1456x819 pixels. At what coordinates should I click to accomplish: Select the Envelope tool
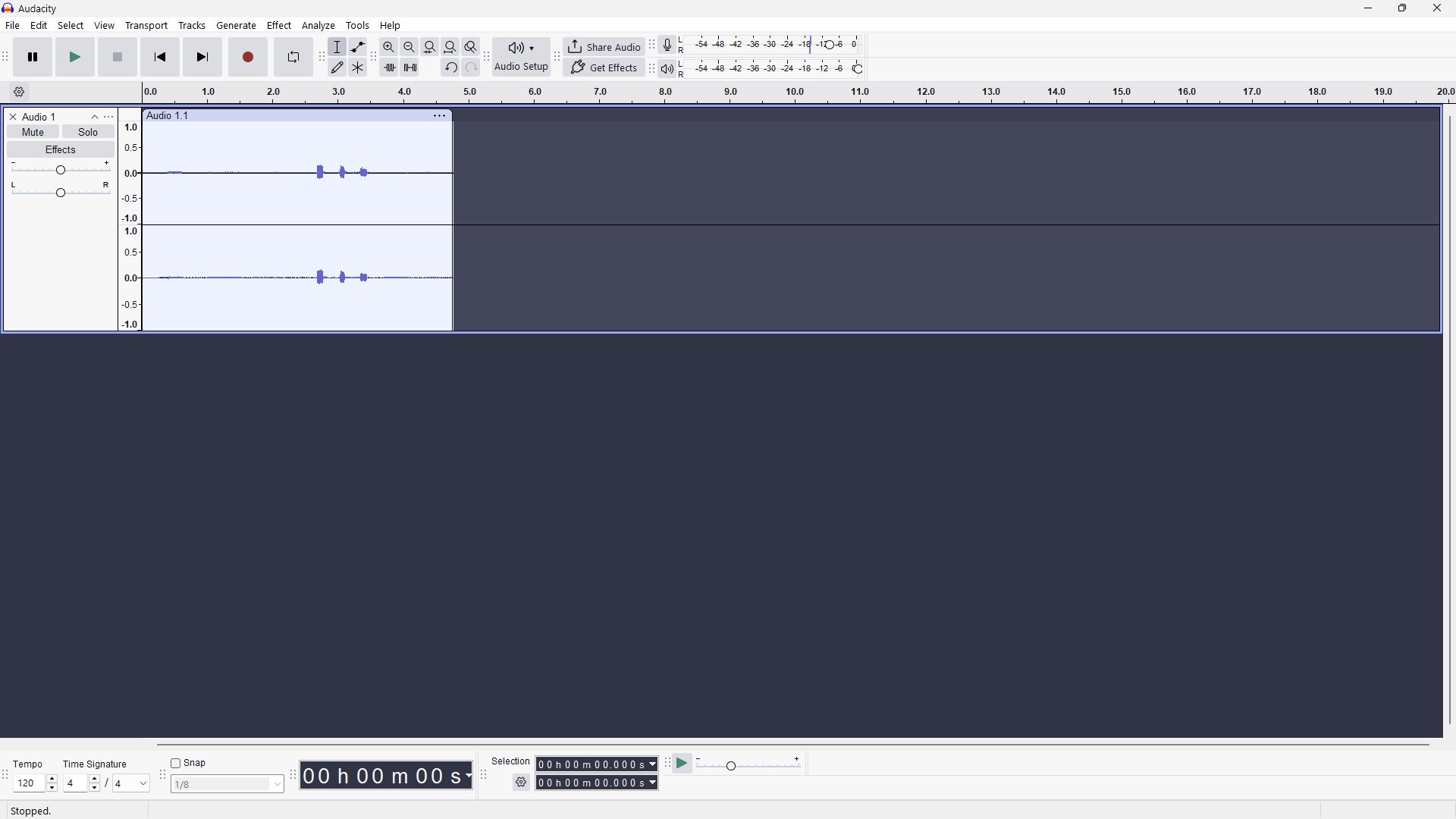pyautogui.click(x=358, y=47)
